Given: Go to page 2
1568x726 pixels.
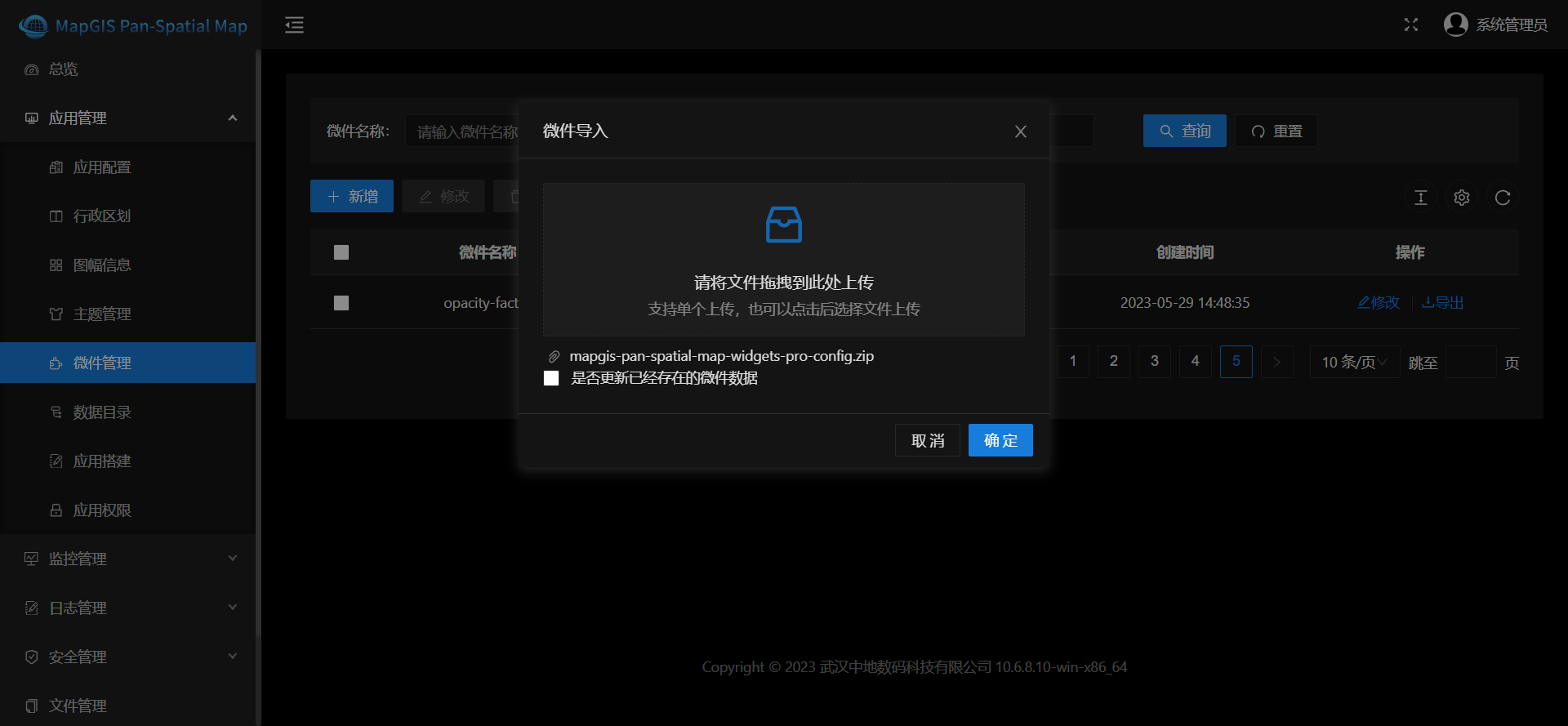Looking at the screenshot, I should click(x=1114, y=362).
